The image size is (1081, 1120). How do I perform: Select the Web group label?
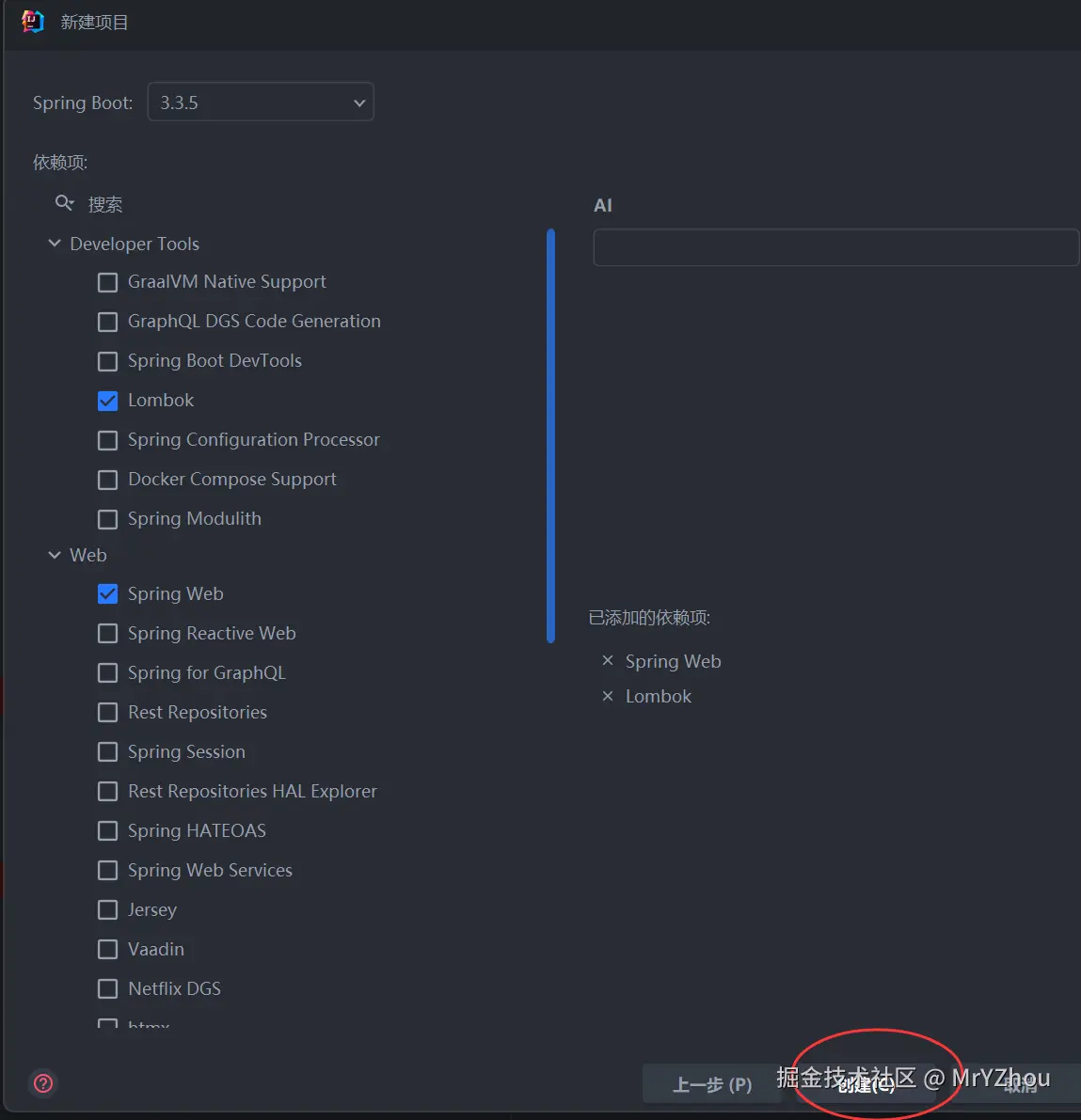[87, 555]
